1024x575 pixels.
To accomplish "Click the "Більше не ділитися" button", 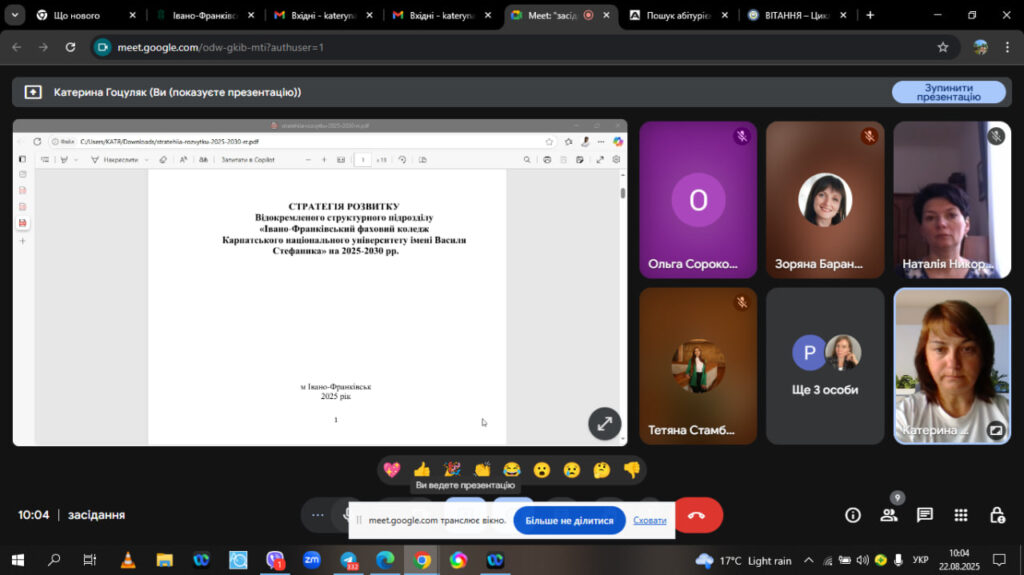I will pyautogui.click(x=569, y=520).
